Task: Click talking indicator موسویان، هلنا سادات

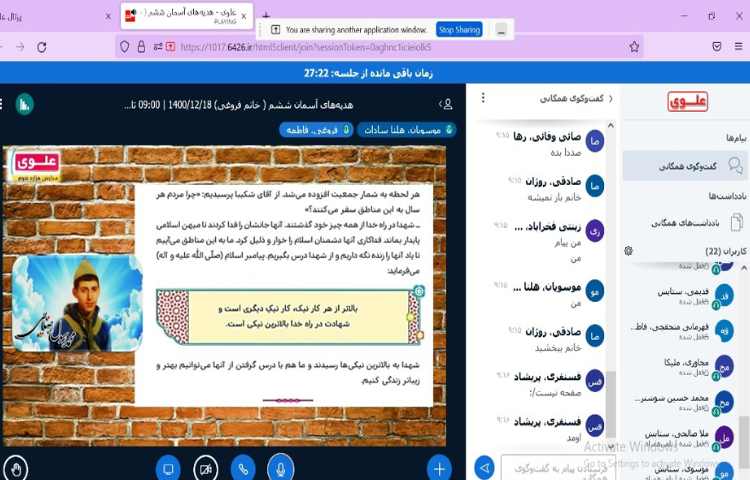Action: 407,130
